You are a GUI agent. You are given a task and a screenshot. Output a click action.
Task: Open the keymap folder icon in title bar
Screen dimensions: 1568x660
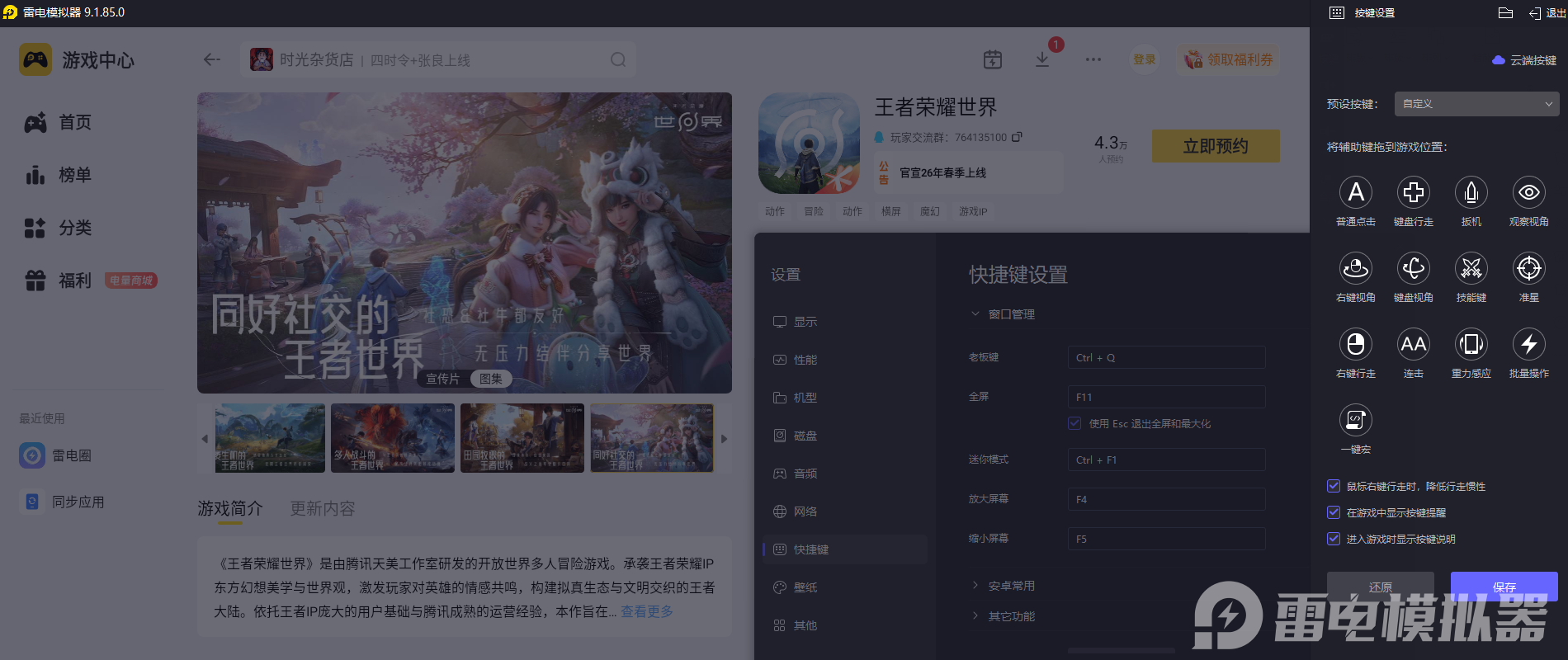(1505, 13)
